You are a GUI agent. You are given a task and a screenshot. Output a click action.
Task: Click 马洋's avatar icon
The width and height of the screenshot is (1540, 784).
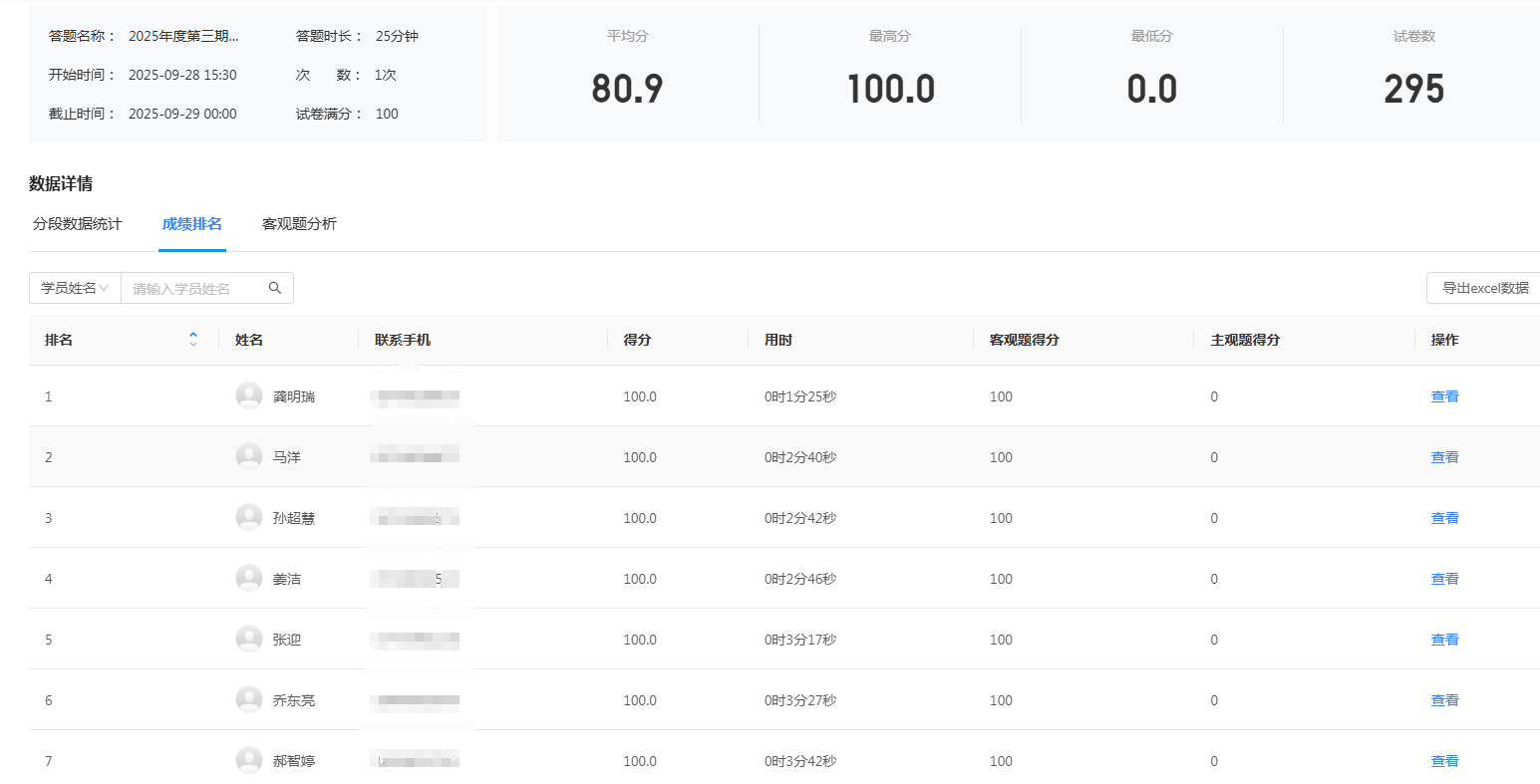(x=249, y=456)
